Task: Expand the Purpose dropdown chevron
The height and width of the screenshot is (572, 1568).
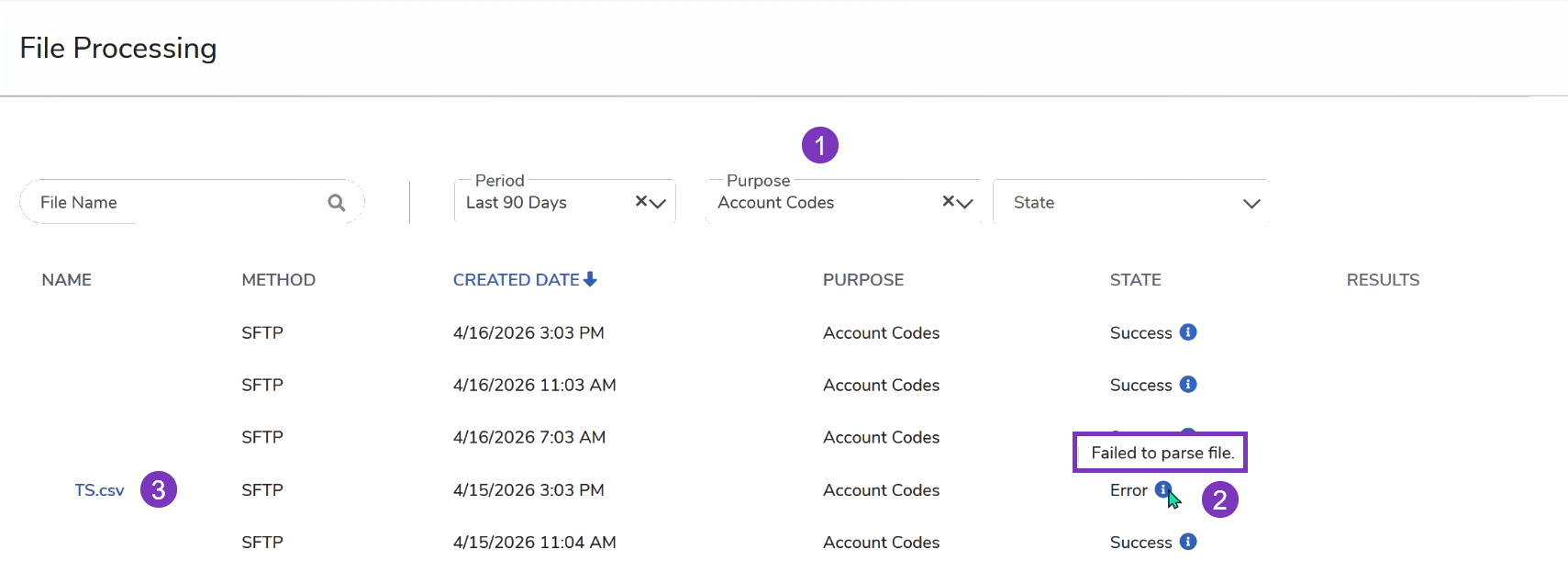Action: pyautogui.click(x=964, y=204)
